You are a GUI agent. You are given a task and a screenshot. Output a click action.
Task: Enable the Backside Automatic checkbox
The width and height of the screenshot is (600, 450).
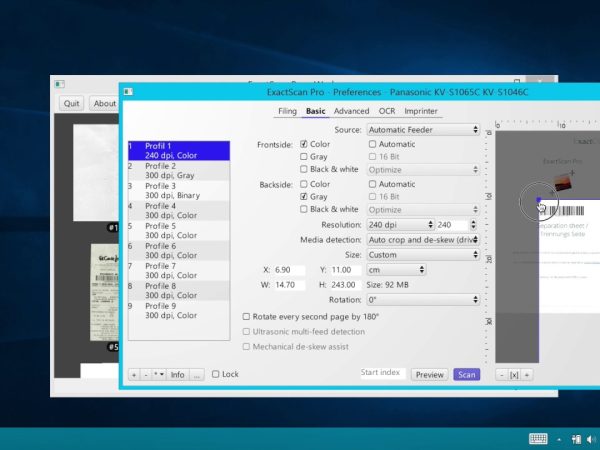coord(372,184)
